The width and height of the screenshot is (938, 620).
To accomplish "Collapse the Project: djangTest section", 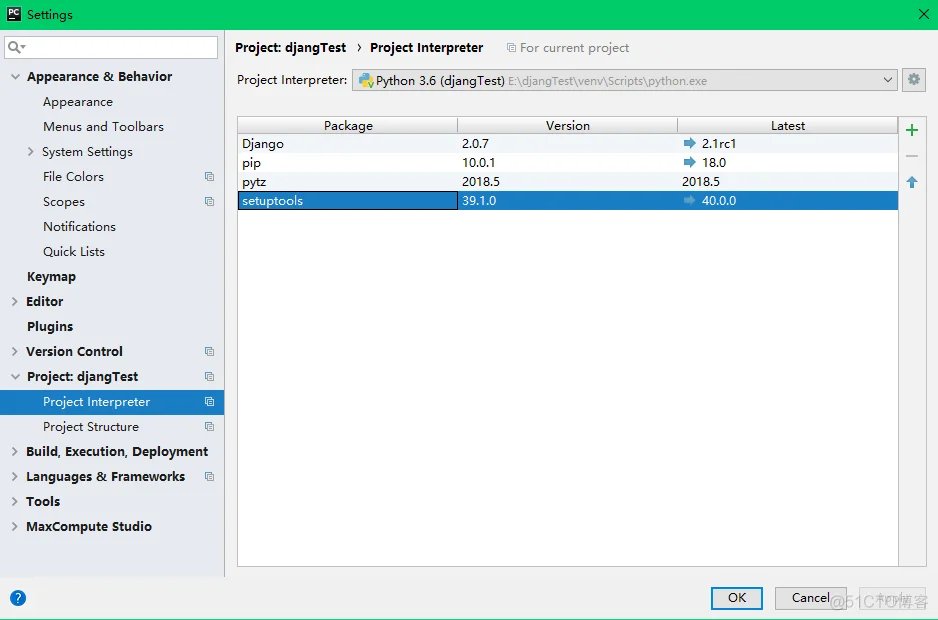I will (16, 376).
